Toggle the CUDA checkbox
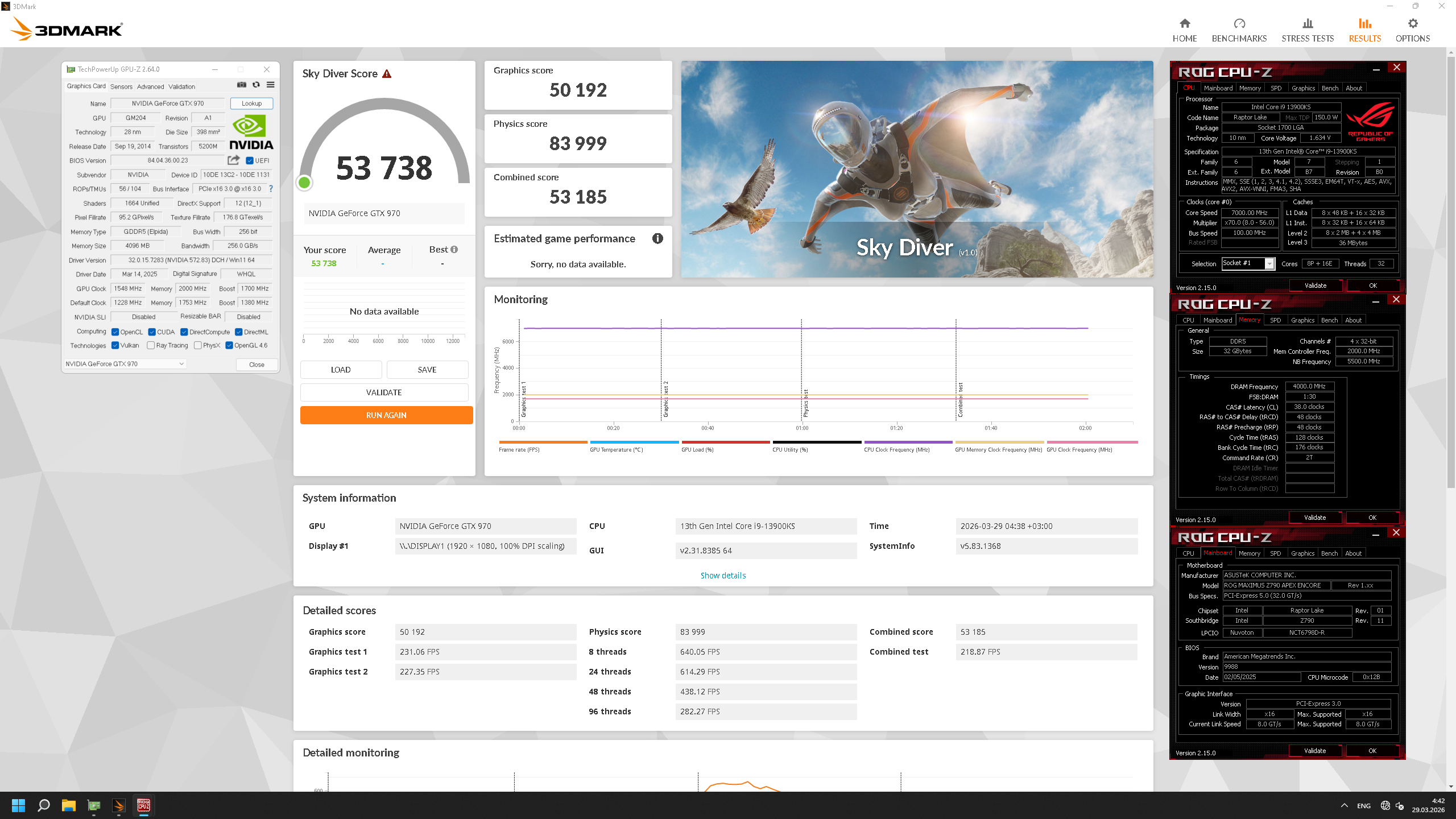The image size is (1456, 819). [x=152, y=332]
